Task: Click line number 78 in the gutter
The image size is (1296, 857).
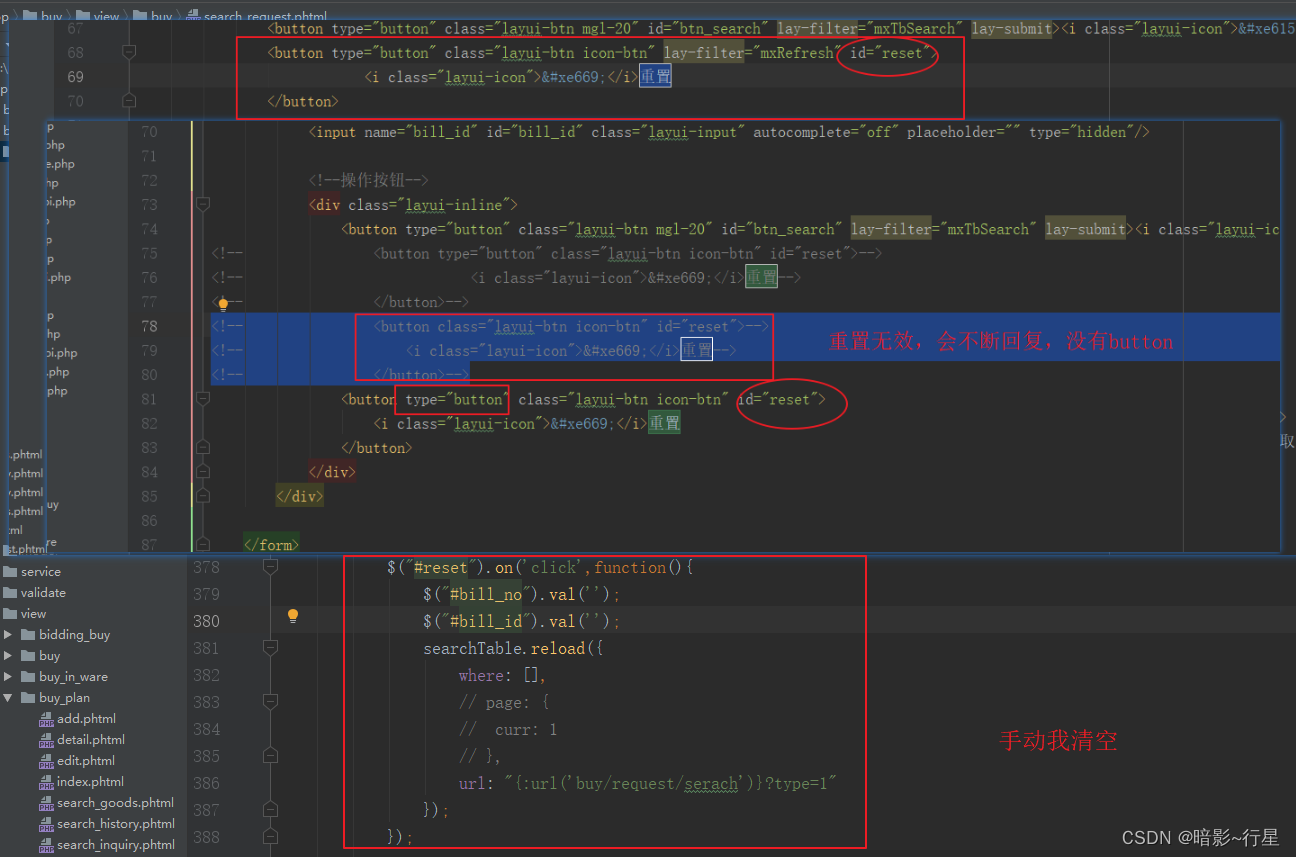Action: (x=149, y=326)
